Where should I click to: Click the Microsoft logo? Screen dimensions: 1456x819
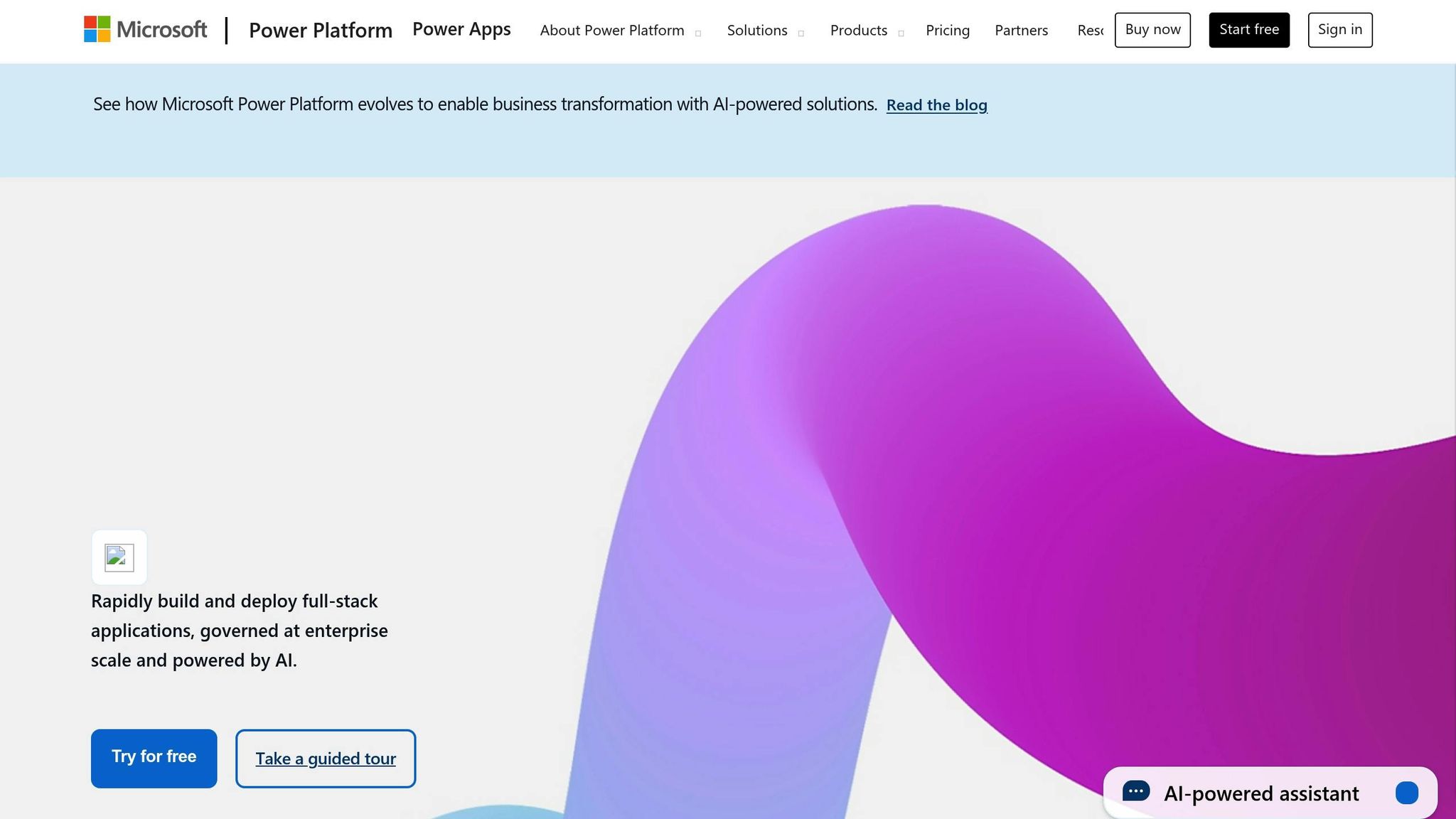pyautogui.click(x=145, y=30)
